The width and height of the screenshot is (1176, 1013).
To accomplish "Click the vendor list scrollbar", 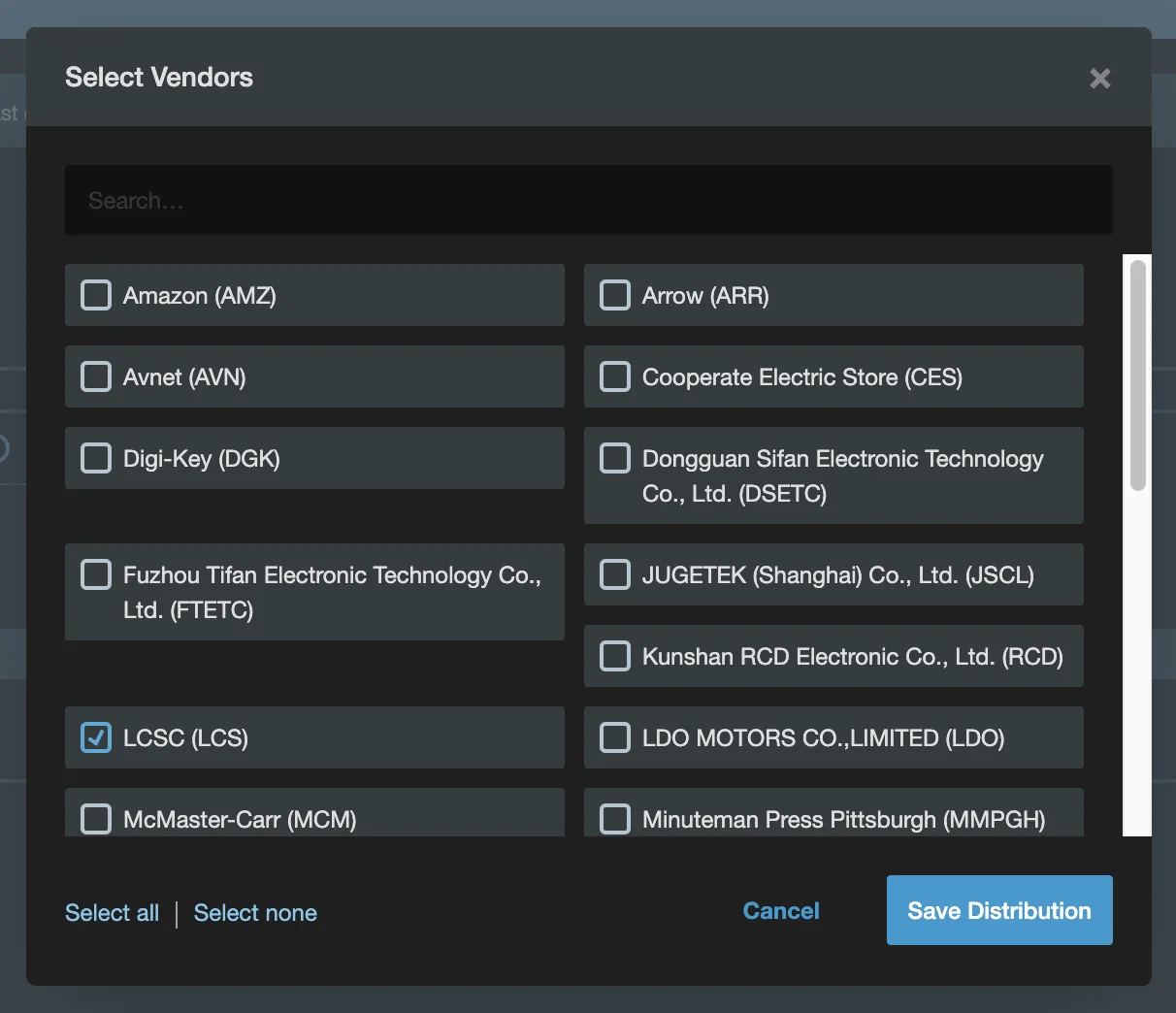I will pyautogui.click(x=1137, y=375).
